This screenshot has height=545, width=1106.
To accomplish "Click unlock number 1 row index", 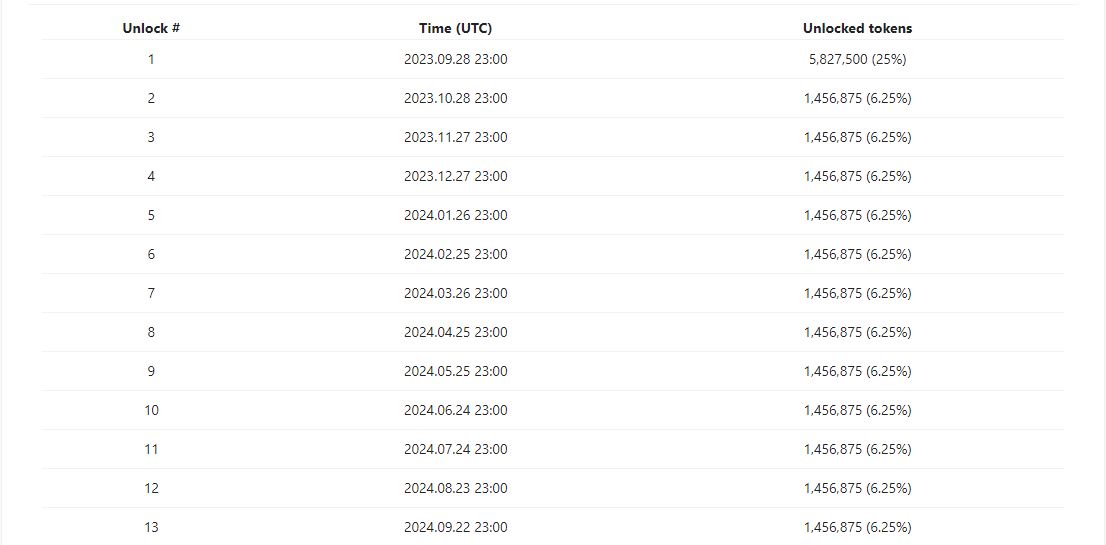I will pos(151,59).
